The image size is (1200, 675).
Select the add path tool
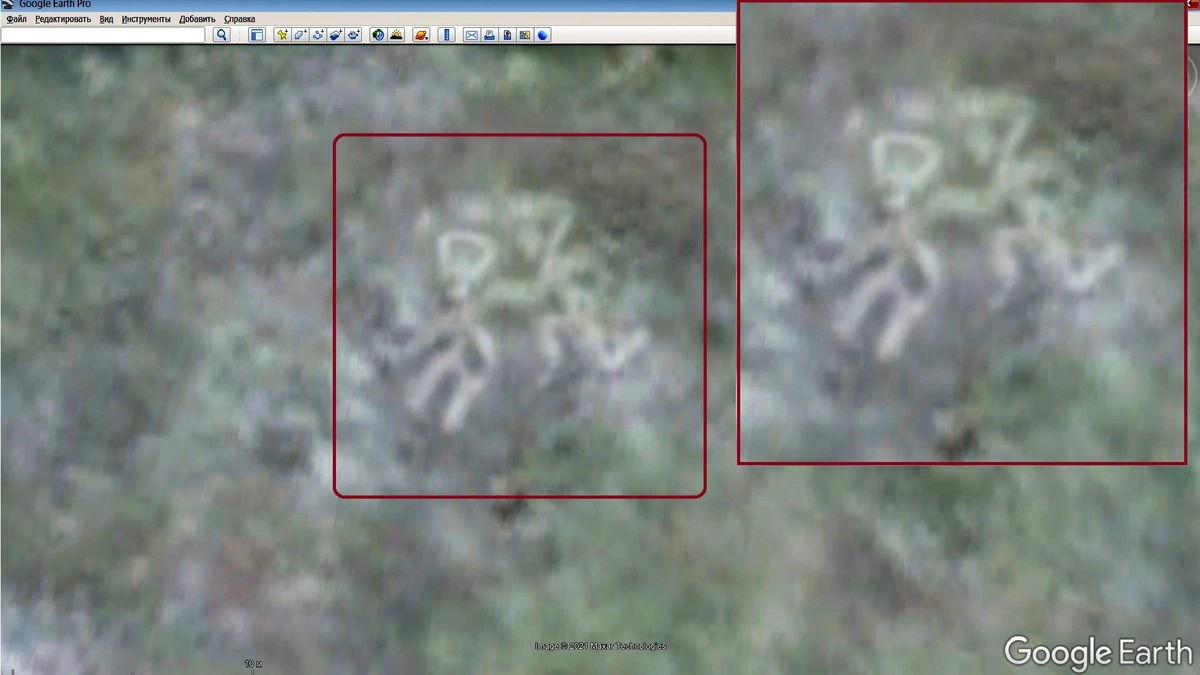318,35
